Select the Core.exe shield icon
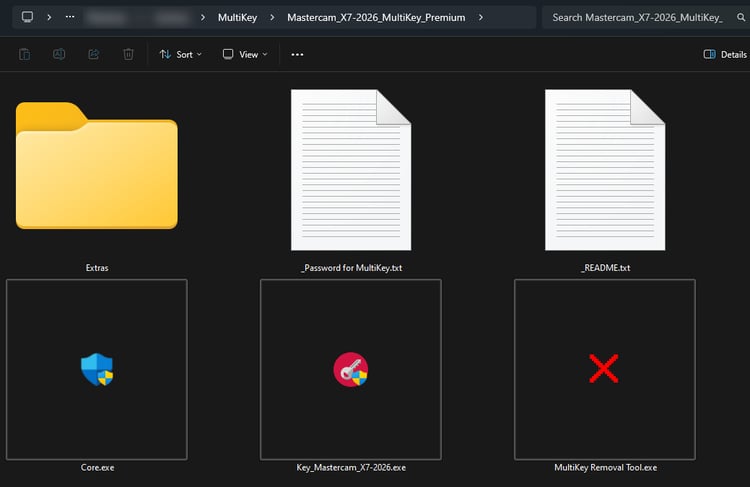The width and height of the screenshot is (750, 487). coord(97,369)
